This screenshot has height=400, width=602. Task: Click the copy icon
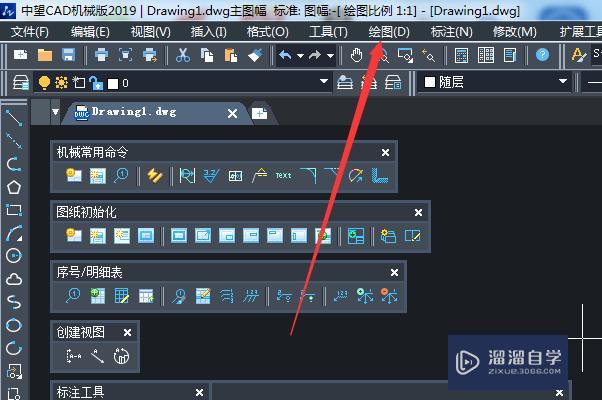point(207,55)
